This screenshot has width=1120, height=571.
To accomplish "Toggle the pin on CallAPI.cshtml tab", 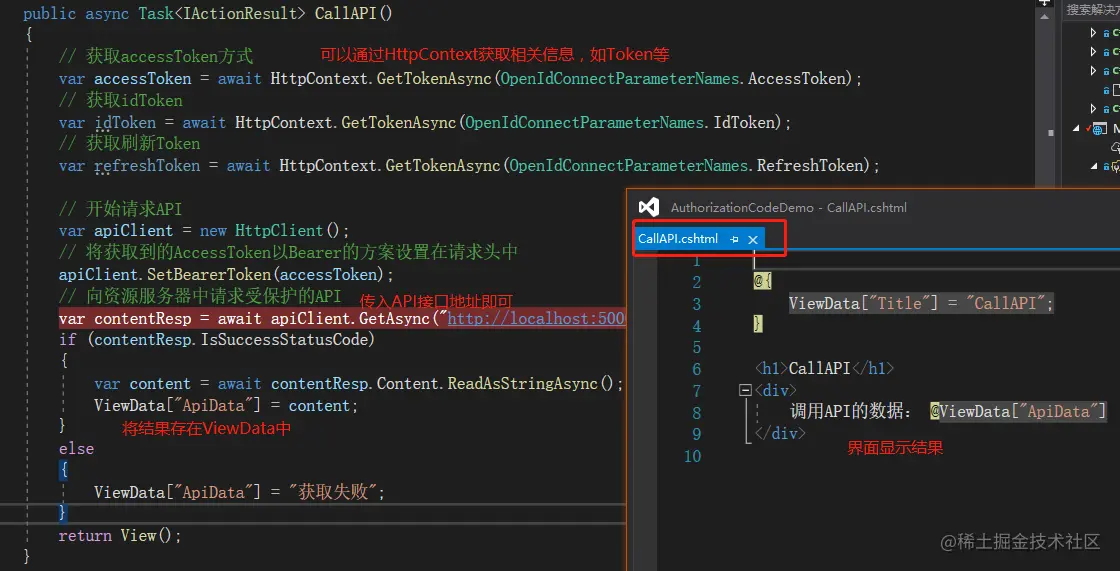I will click(734, 240).
